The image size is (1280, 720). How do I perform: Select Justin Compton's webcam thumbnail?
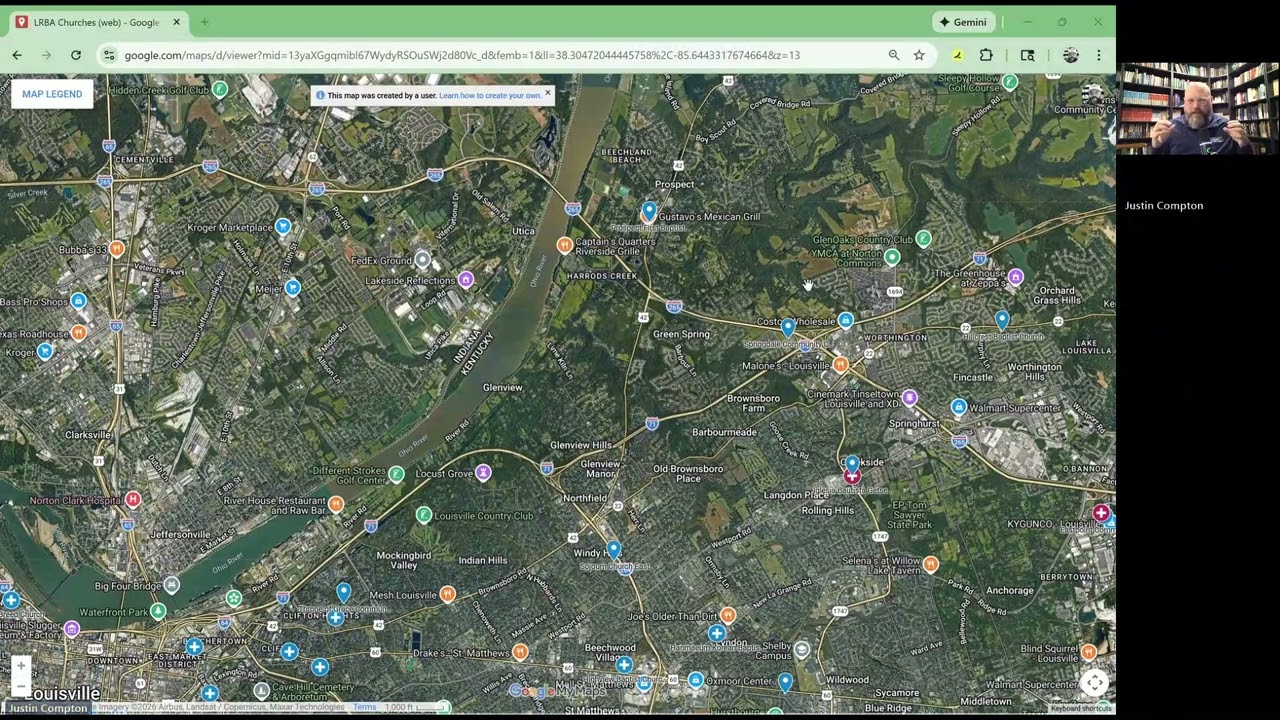tap(1198, 108)
